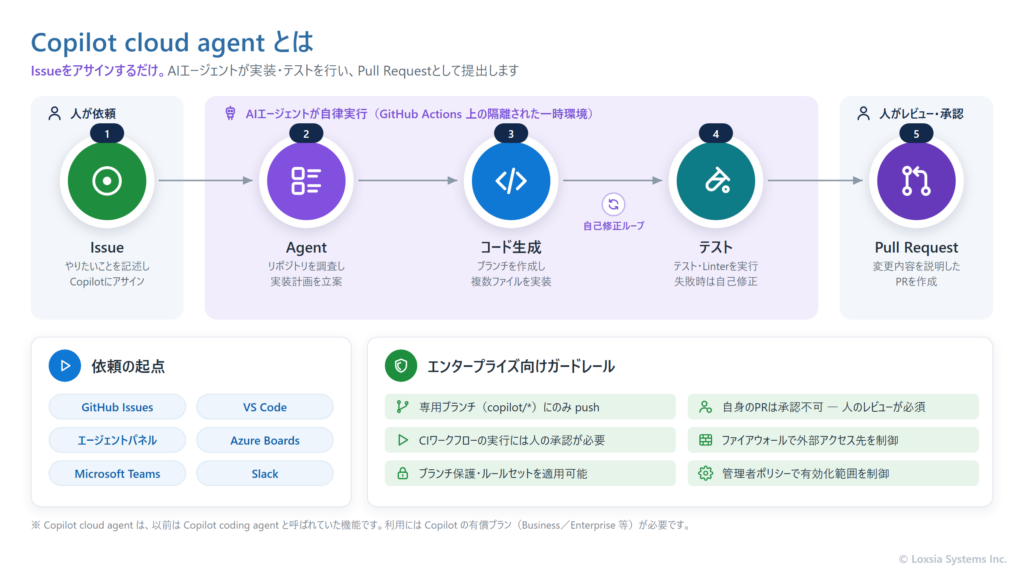The height and width of the screenshot is (576, 1024).
Task: Click the CIワークフローの実行には人の承認が必要 row
Action: (x=530, y=440)
